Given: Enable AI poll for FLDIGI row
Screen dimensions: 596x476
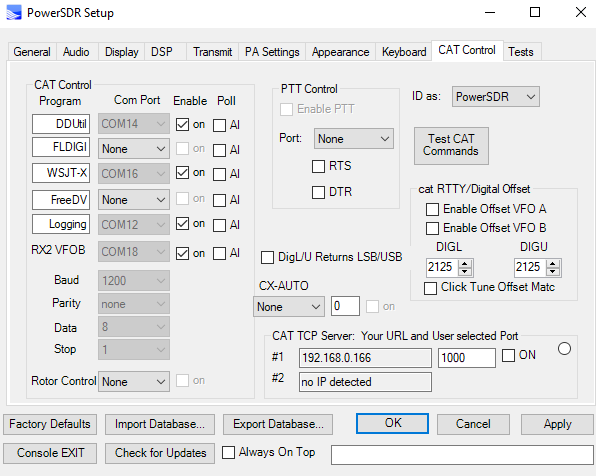Looking at the screenshot, I should (219, 150).
